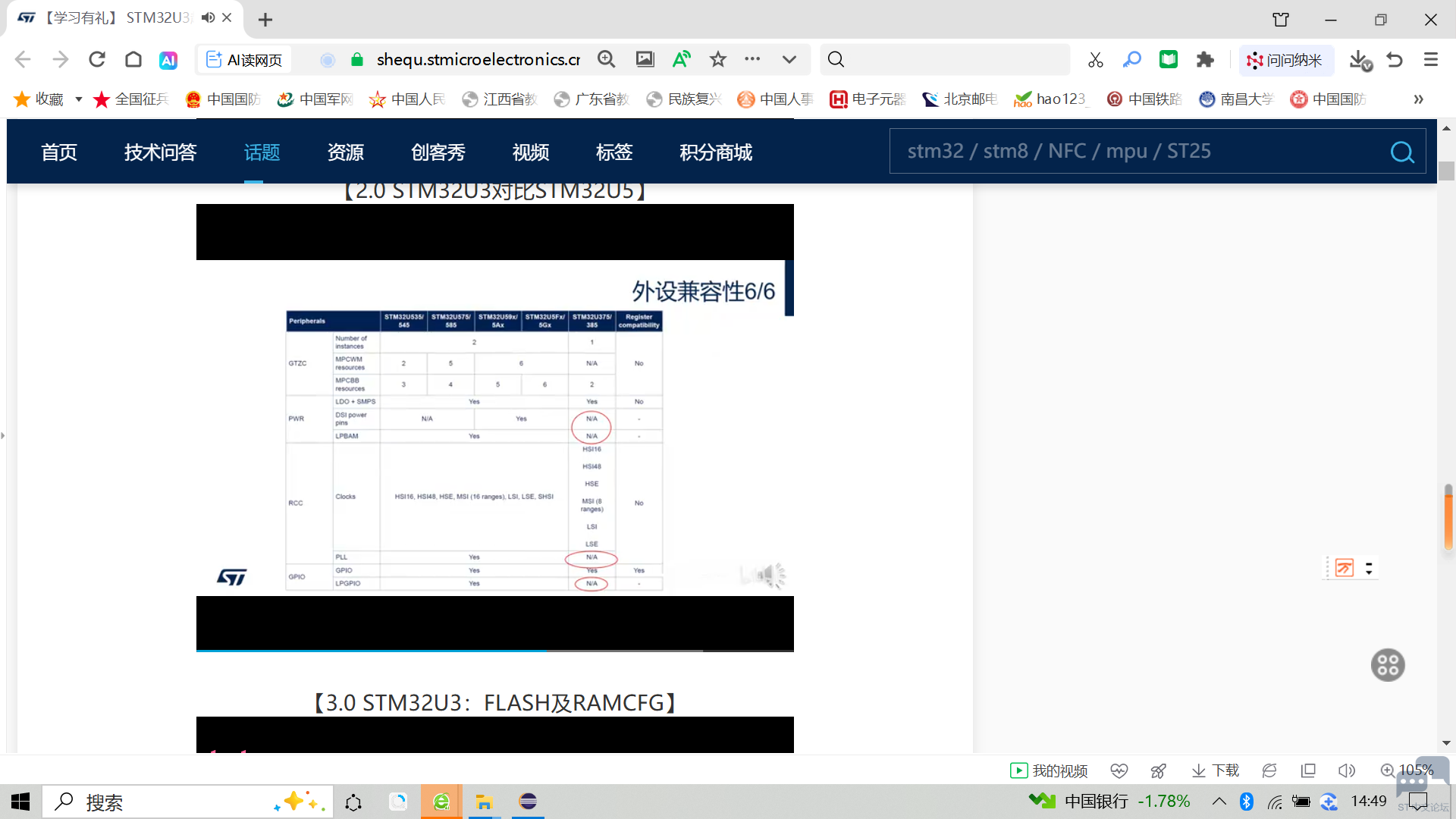1456x819 pixels.
Task: Click the zoom magnifier in address bar
Action: [x=607, y=59]
